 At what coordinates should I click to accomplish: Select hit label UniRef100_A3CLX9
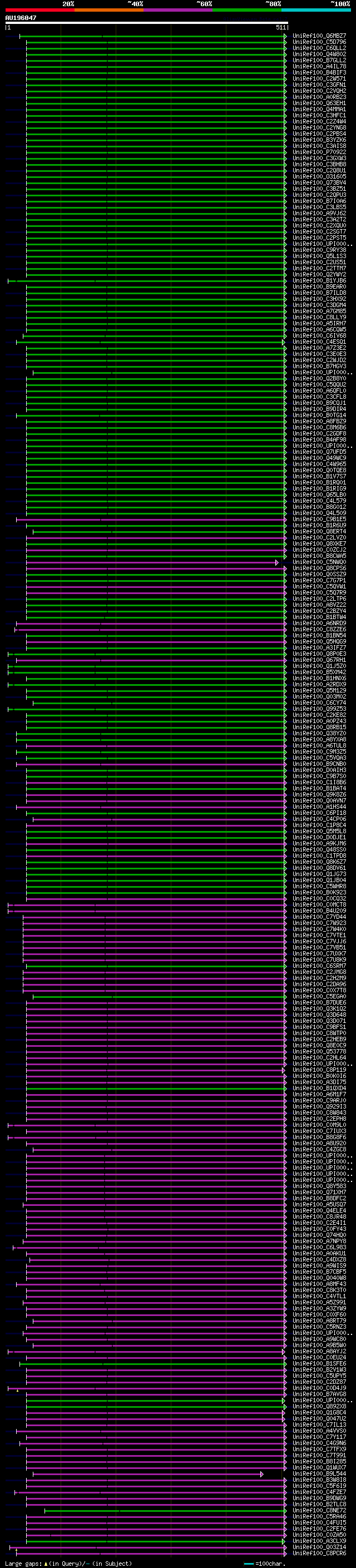[x=319, y=1541]
